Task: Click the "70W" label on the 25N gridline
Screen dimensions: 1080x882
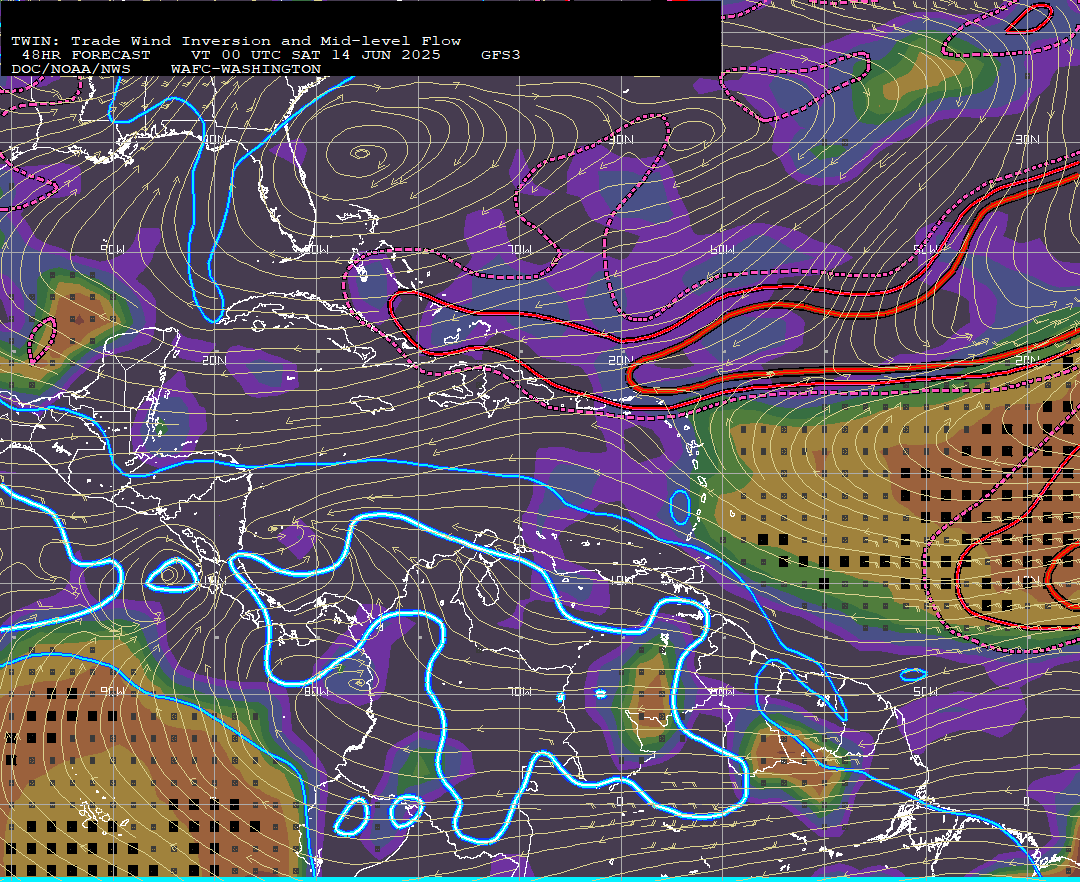Action: [521, 249]
